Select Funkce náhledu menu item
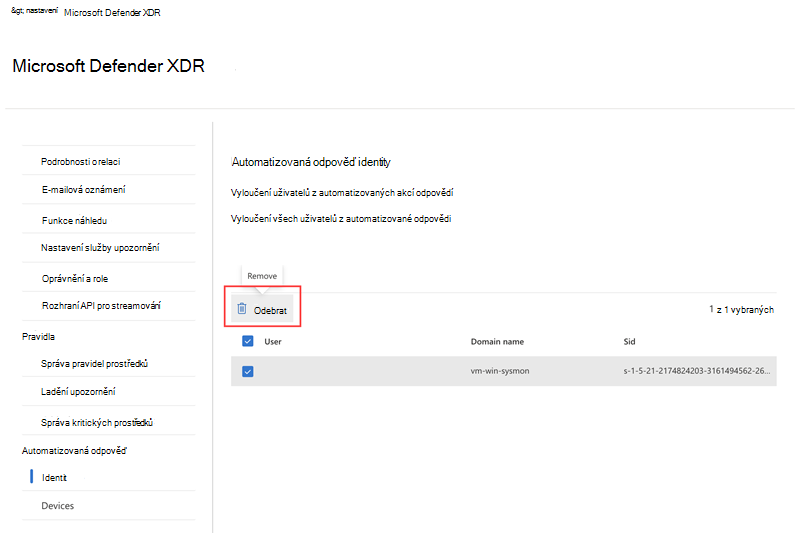This screenshot has height=533, width=800. pos(74,220)
